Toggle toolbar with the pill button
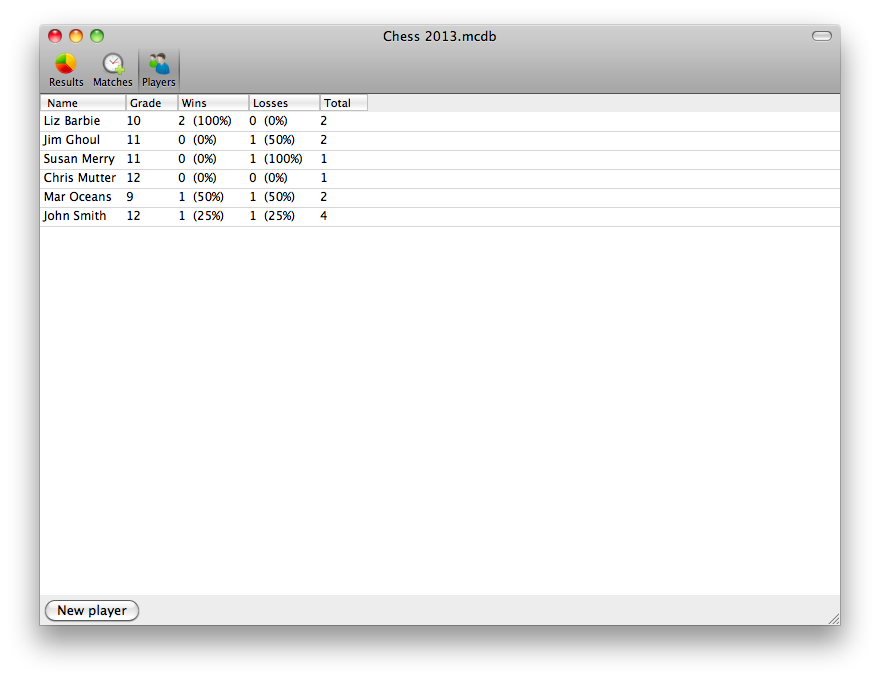The height and width of the screenshot is (680, 880). 822,36
